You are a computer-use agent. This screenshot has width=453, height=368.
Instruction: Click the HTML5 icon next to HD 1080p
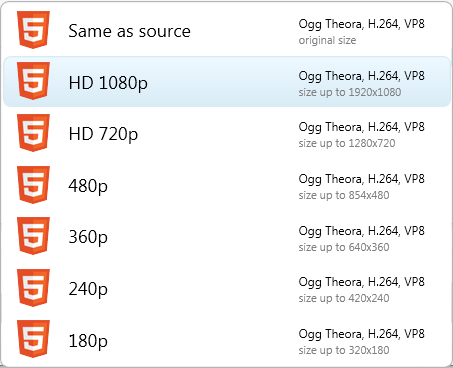[33, 81]
